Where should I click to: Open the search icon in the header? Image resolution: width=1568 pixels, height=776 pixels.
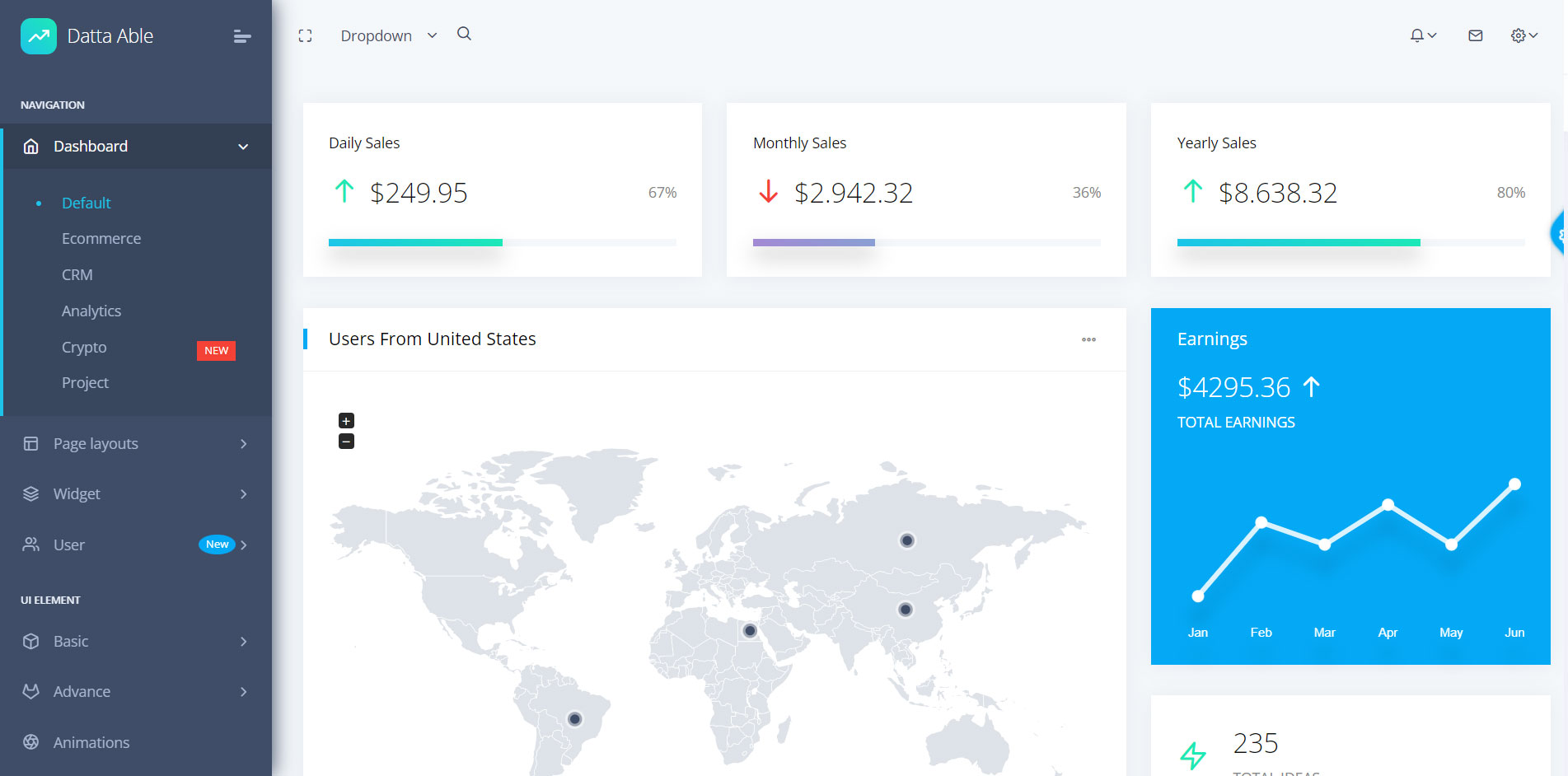(464, 34)
